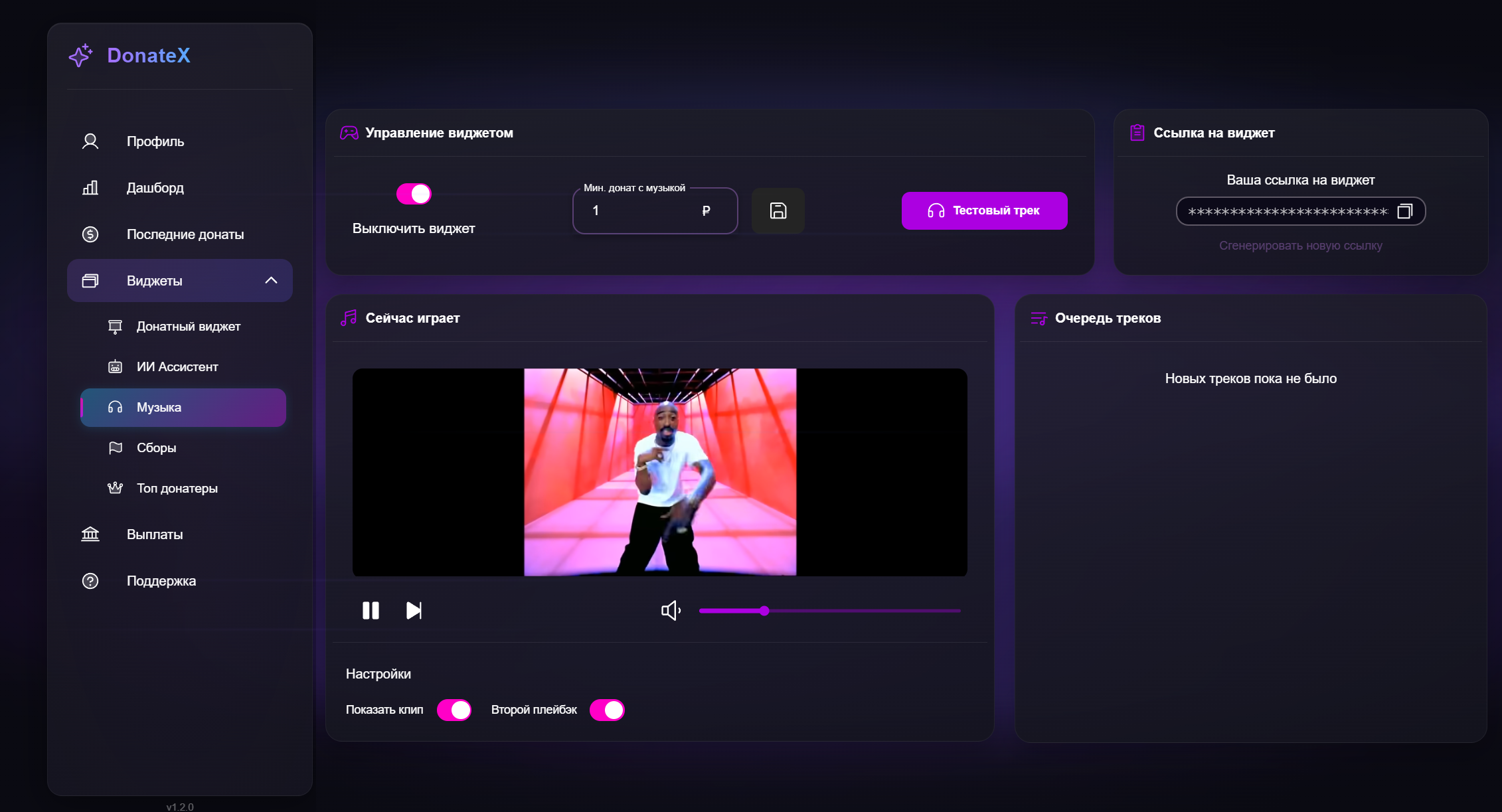Screen dimensions: 1502x812
Task: Collapse the Виджеты section chevron
Action: (271, 280)
